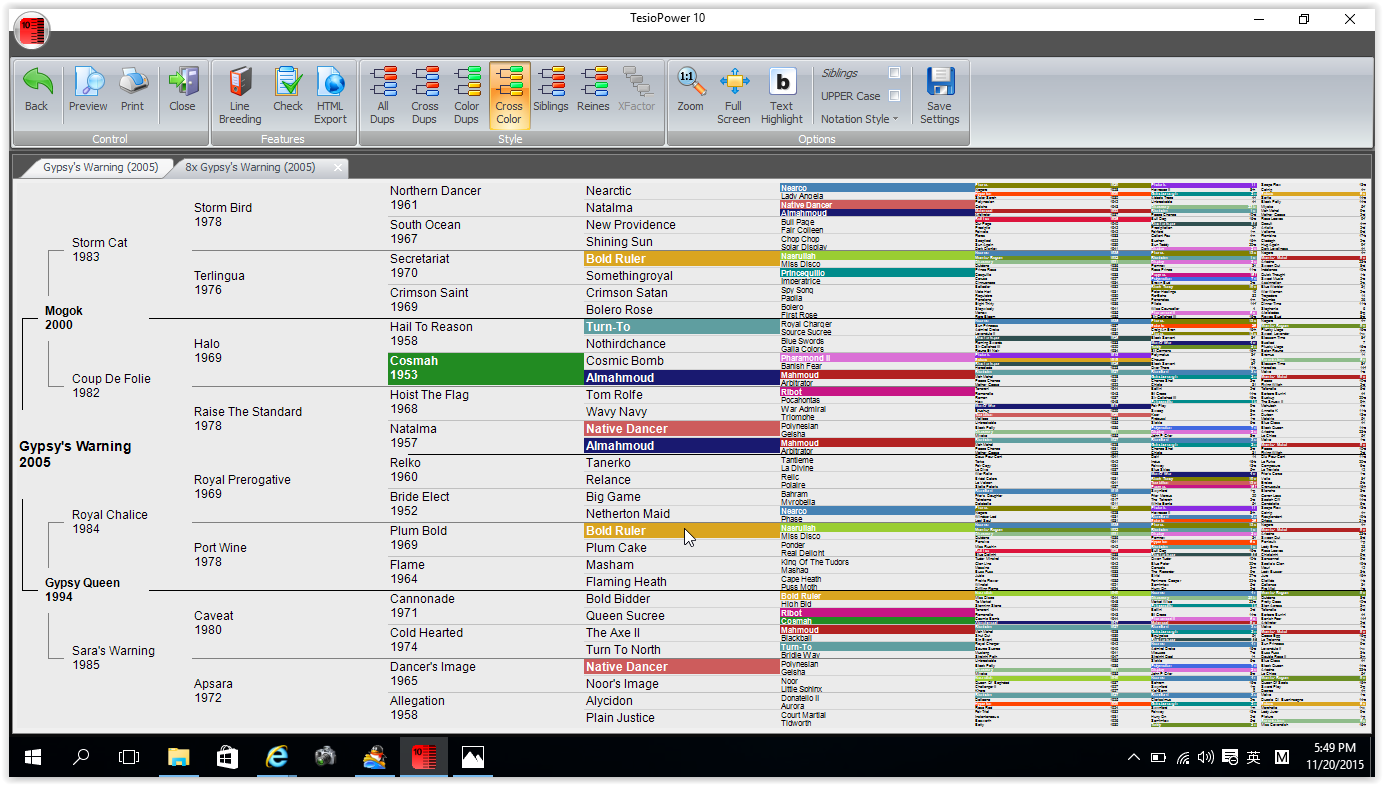This screenshot has height=785, width=1383.
Task: Click the navy Almahmoud cell under Cosmic Bomb
Action: pyautogui.click(x=681, y=378)
